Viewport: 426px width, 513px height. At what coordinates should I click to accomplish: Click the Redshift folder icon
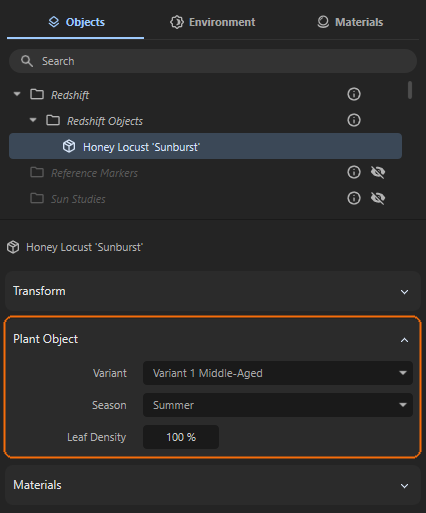37,94
